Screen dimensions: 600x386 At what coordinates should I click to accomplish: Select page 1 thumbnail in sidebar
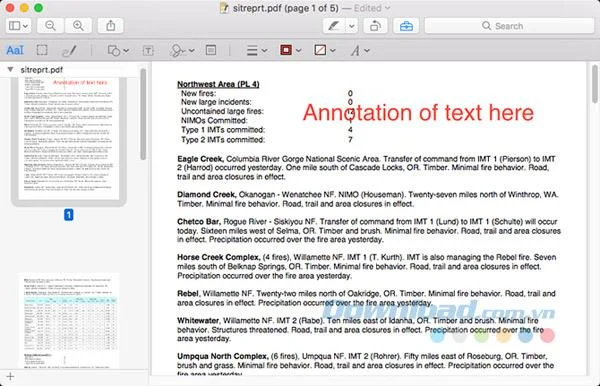(69, 138)
